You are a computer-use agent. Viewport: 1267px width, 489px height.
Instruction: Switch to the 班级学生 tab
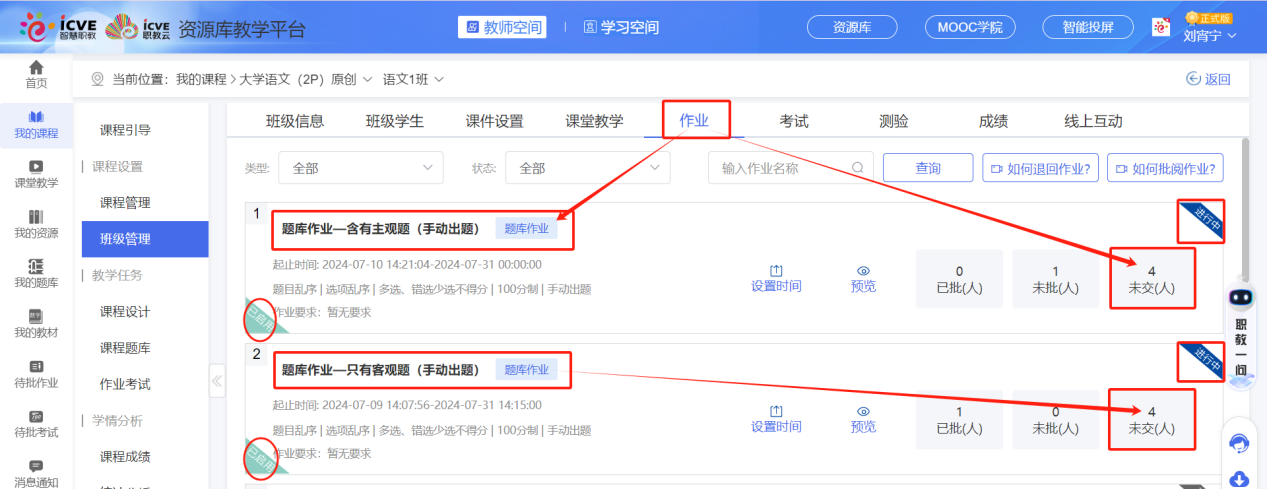pyautogui.click(x=394, y=121)
